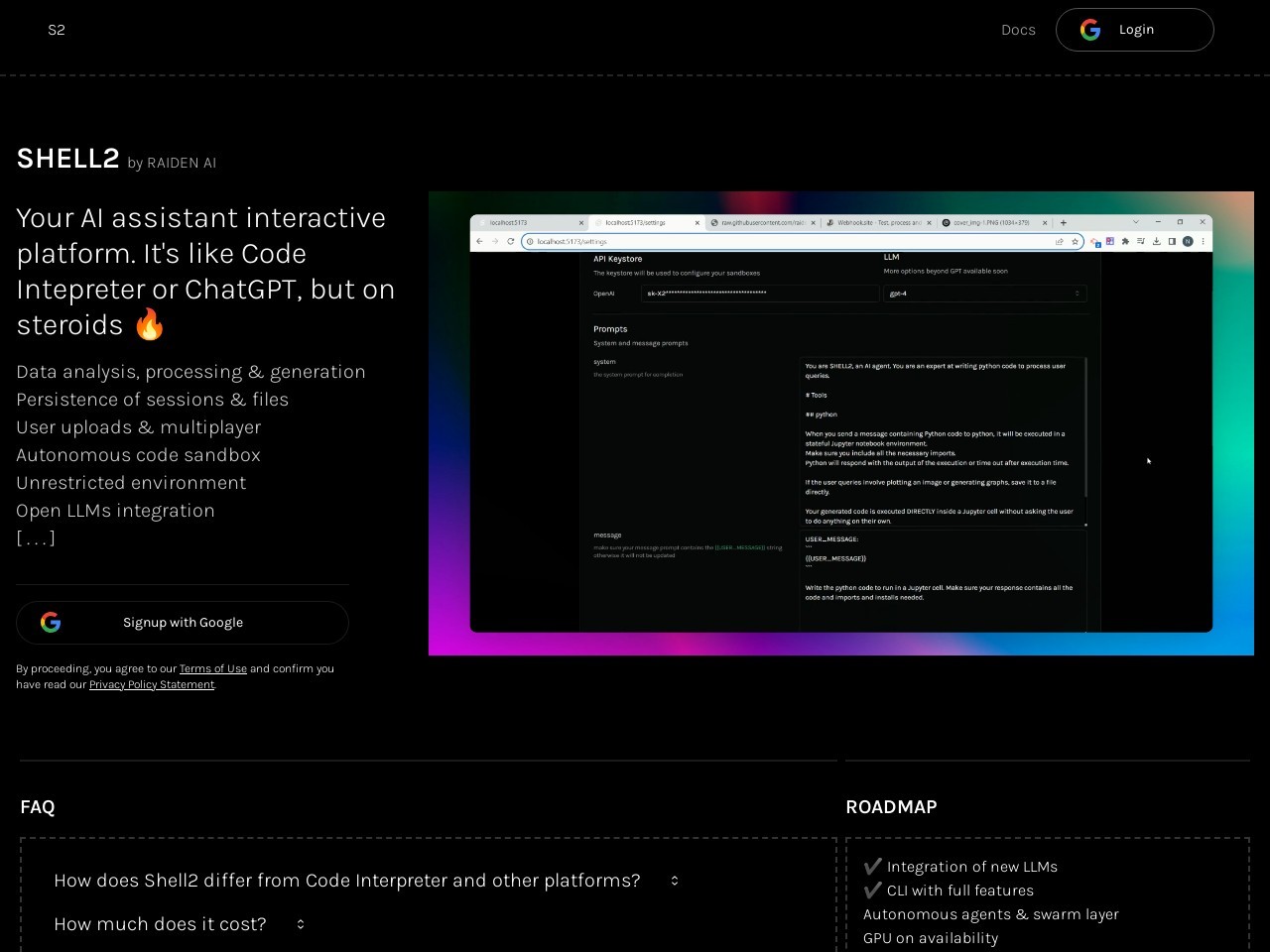Click the Login button
This screenshot has height=952, width=1270.
click(1134, 30)
